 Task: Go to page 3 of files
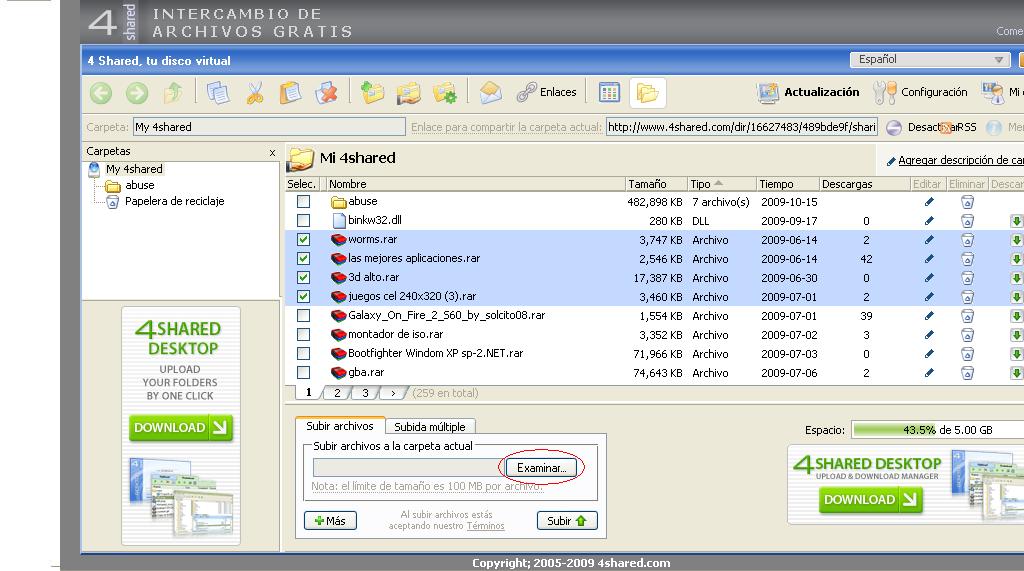tap(366, 393)
